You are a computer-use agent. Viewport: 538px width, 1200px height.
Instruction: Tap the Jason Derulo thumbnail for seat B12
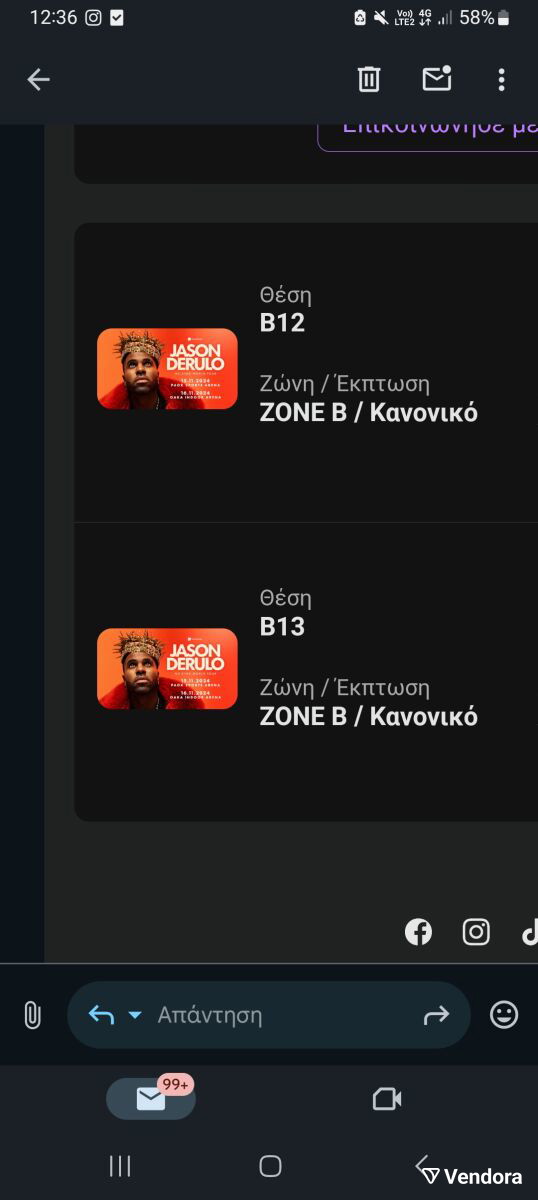click(x=167, y=368)
